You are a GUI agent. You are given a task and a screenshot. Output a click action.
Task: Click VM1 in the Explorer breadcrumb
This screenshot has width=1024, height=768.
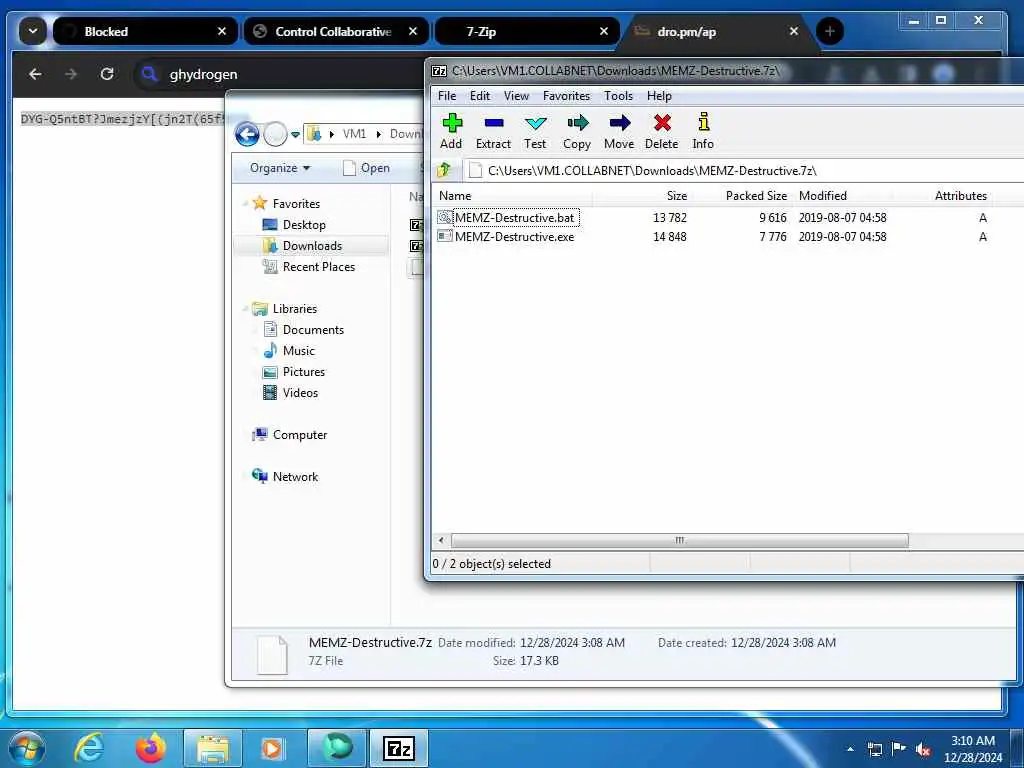(x=354, y=134)
